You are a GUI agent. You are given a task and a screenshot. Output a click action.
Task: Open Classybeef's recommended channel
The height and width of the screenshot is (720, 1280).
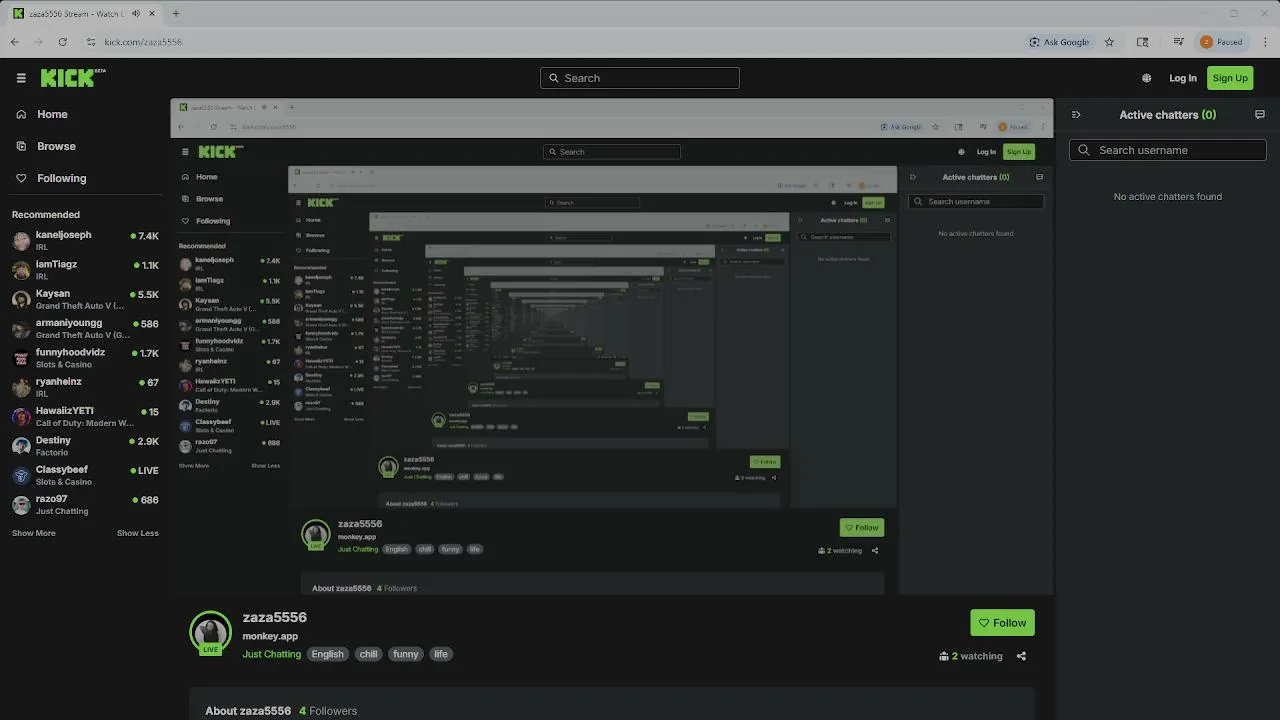[x=85, y=475]
